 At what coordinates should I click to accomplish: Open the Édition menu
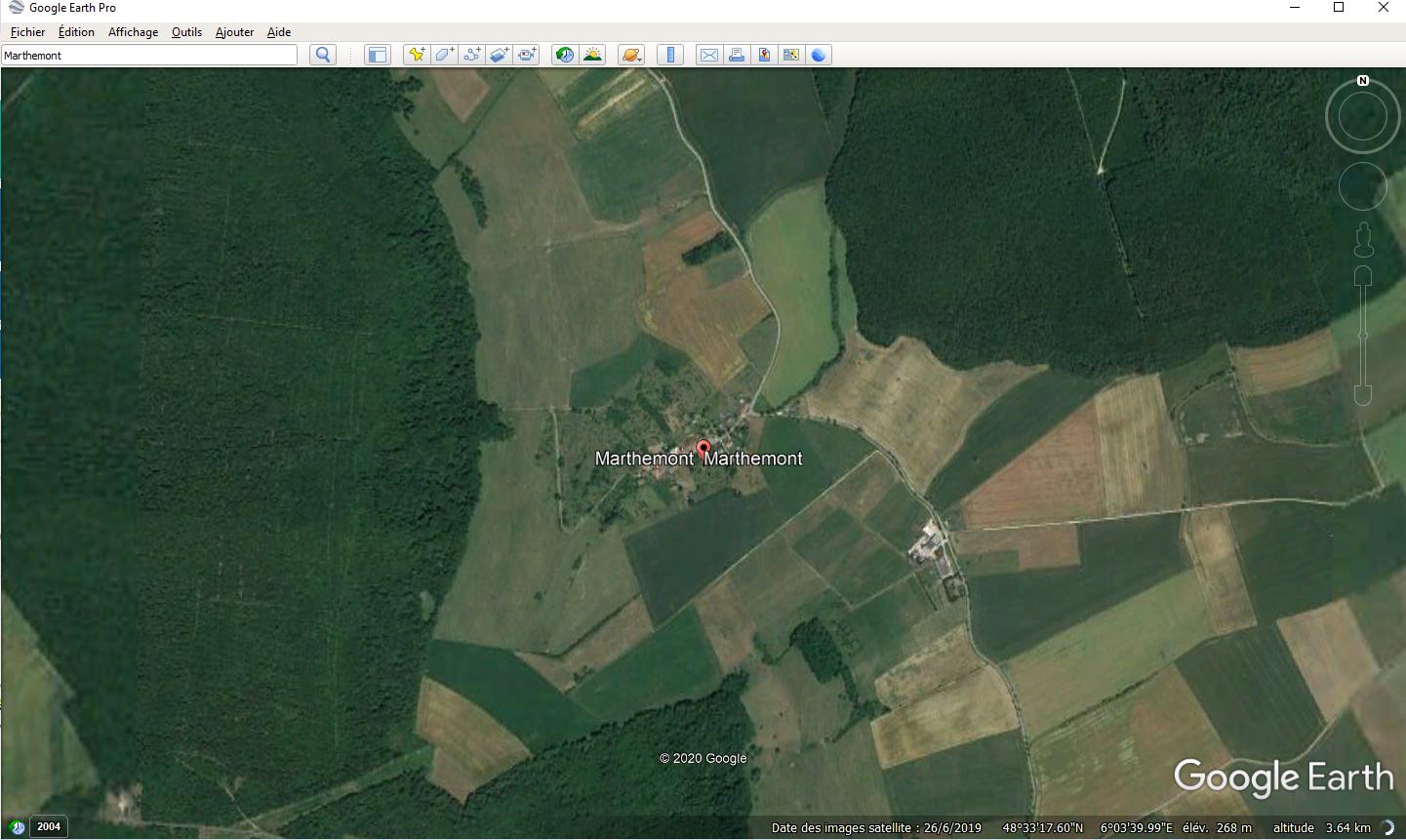(x=76, y=32)
